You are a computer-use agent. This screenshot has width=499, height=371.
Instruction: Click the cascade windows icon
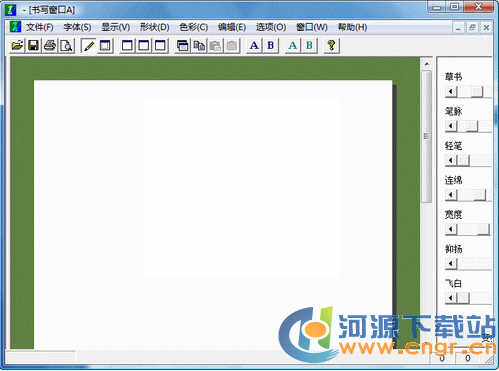tap(182, 45)
